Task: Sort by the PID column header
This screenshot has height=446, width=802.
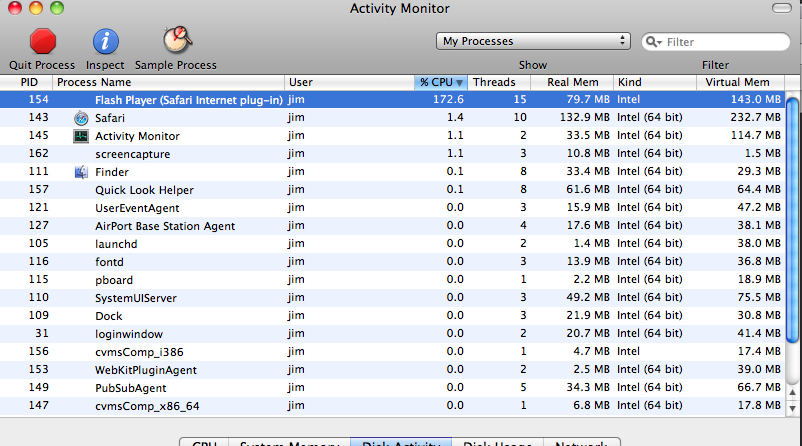Action: 26,82
